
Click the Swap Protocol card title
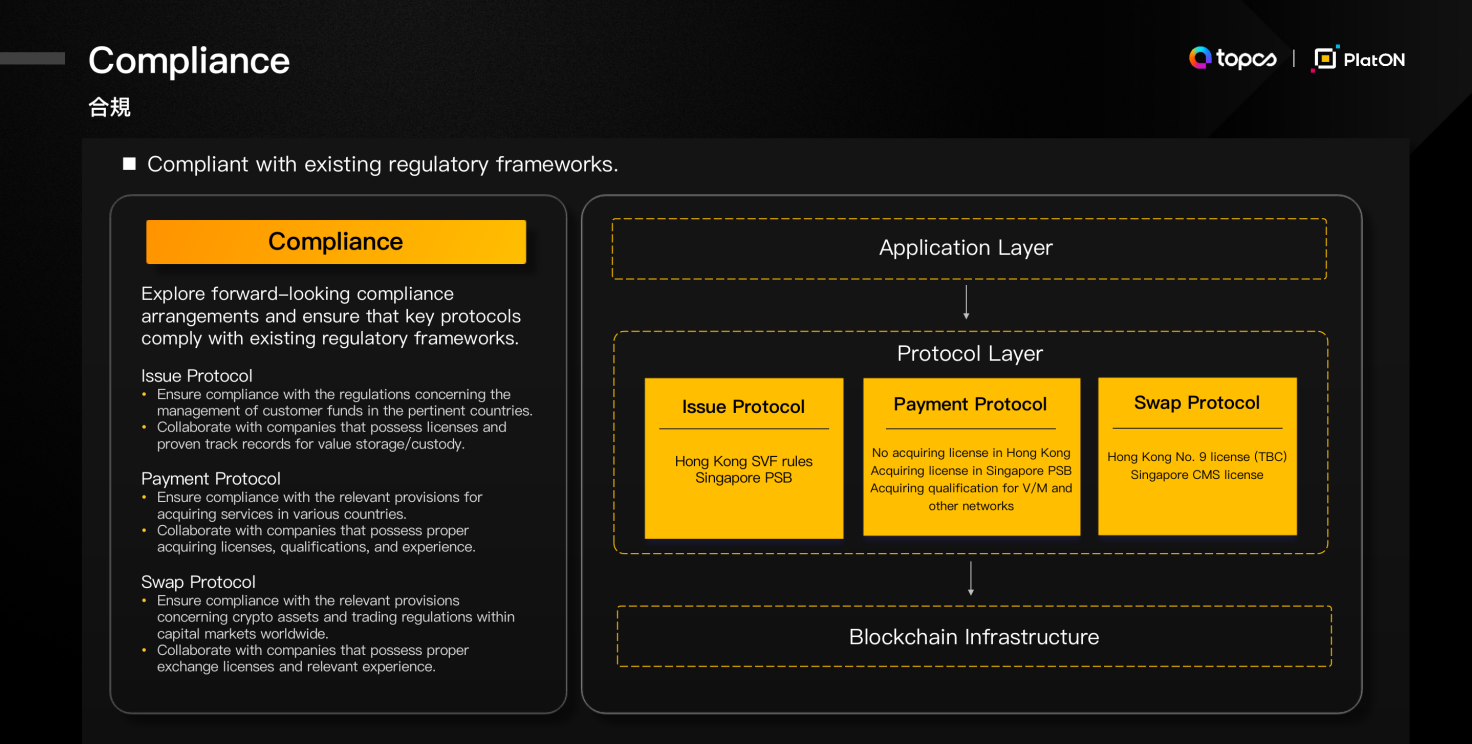tap(1197, 403)
